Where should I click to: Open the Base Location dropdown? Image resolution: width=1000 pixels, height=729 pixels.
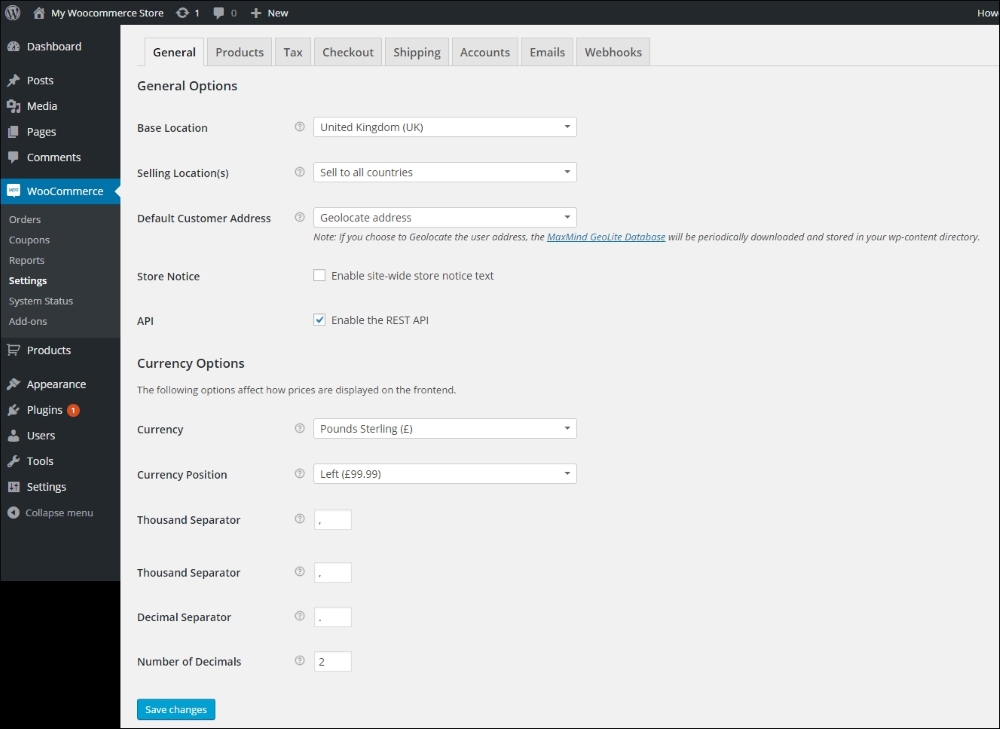click(x=445, y=127)
